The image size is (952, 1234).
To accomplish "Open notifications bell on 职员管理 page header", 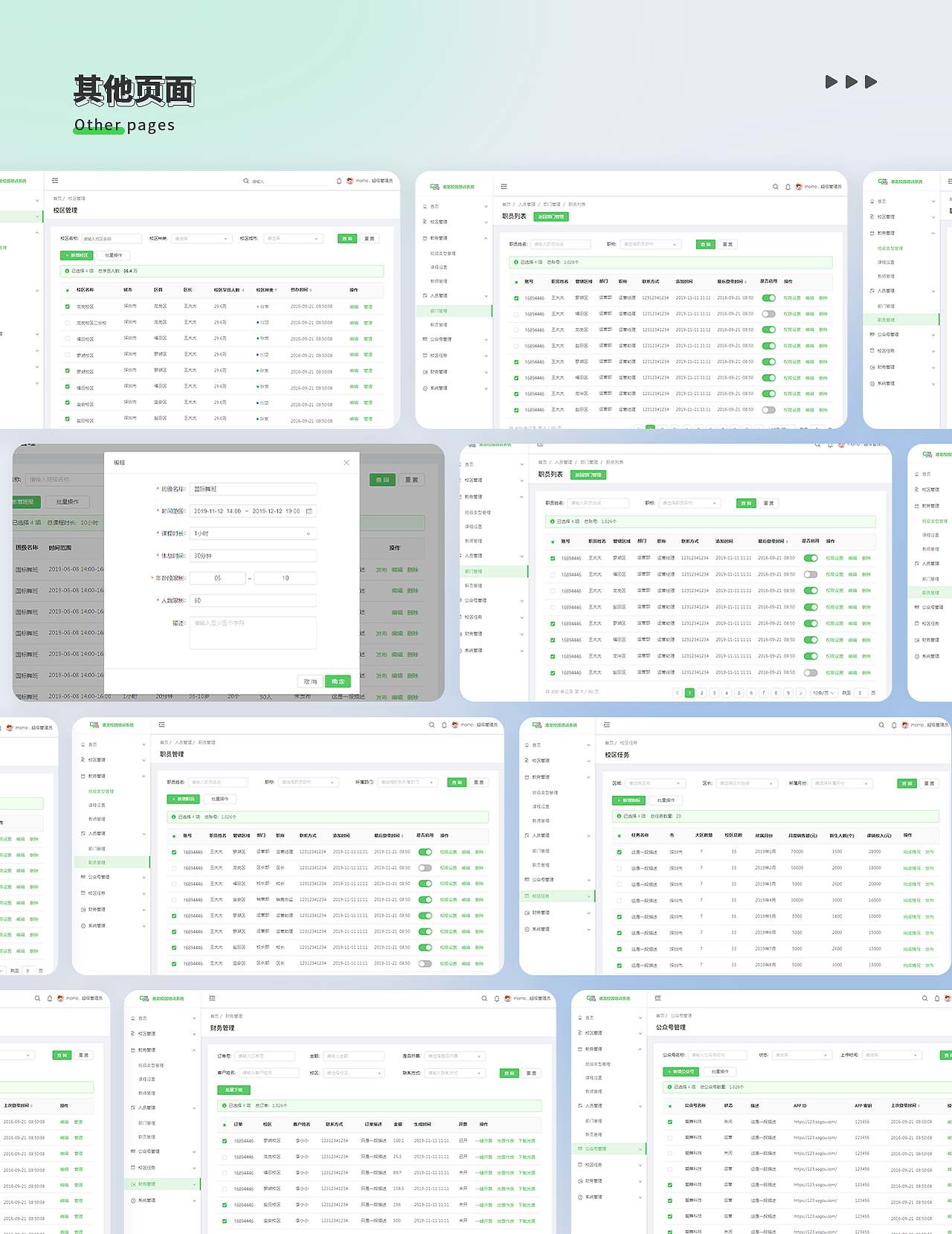I will [x=444, y=724].
